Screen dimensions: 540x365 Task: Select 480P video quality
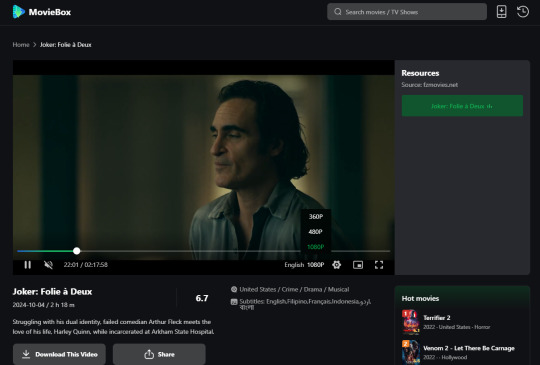coord(316,232)
